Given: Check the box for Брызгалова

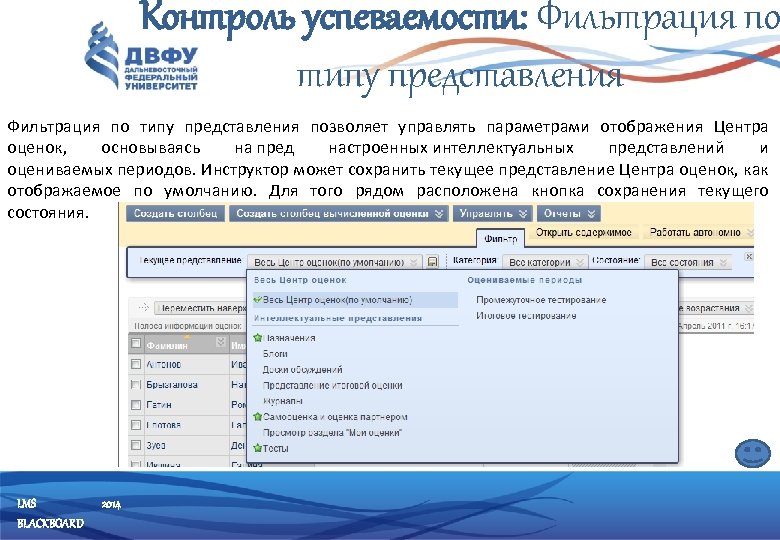Looking at the screenshot, I should [x=135, y=384].
